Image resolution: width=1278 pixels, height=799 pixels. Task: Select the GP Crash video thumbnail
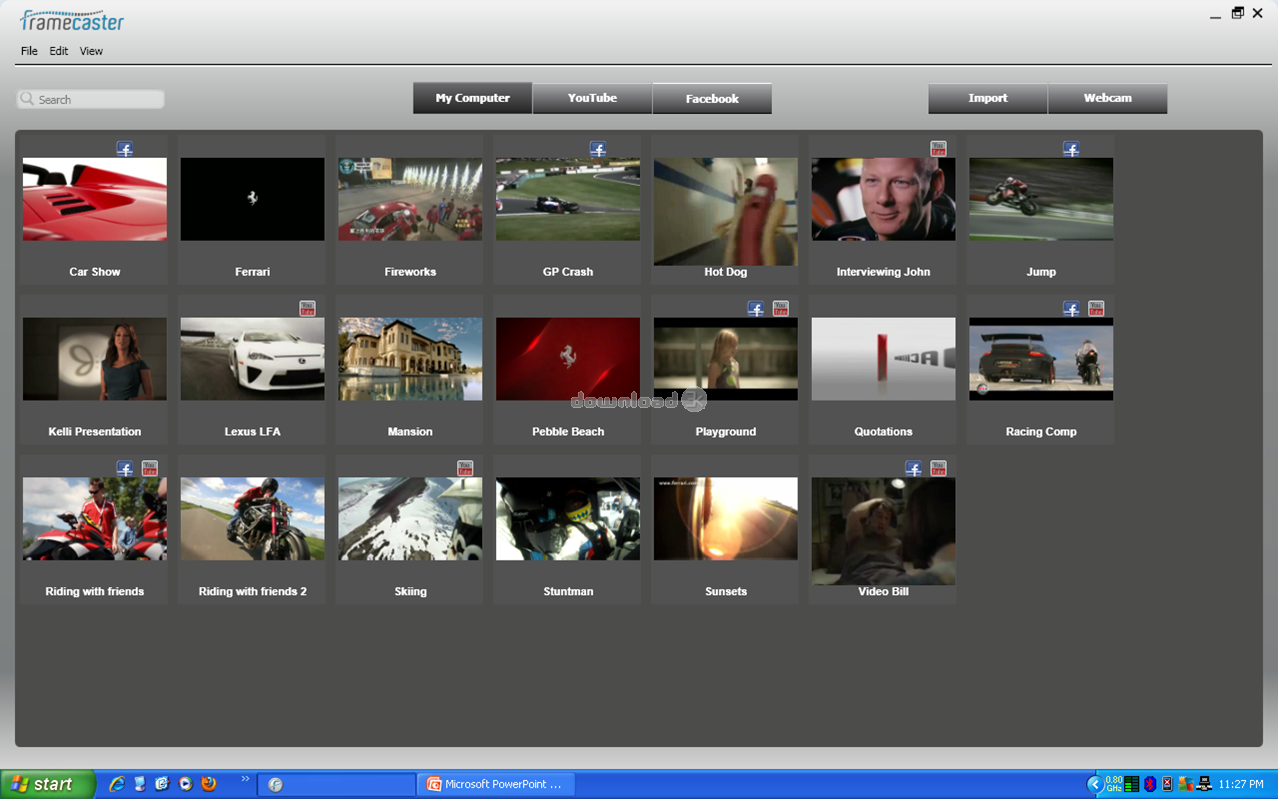point(568,199)
